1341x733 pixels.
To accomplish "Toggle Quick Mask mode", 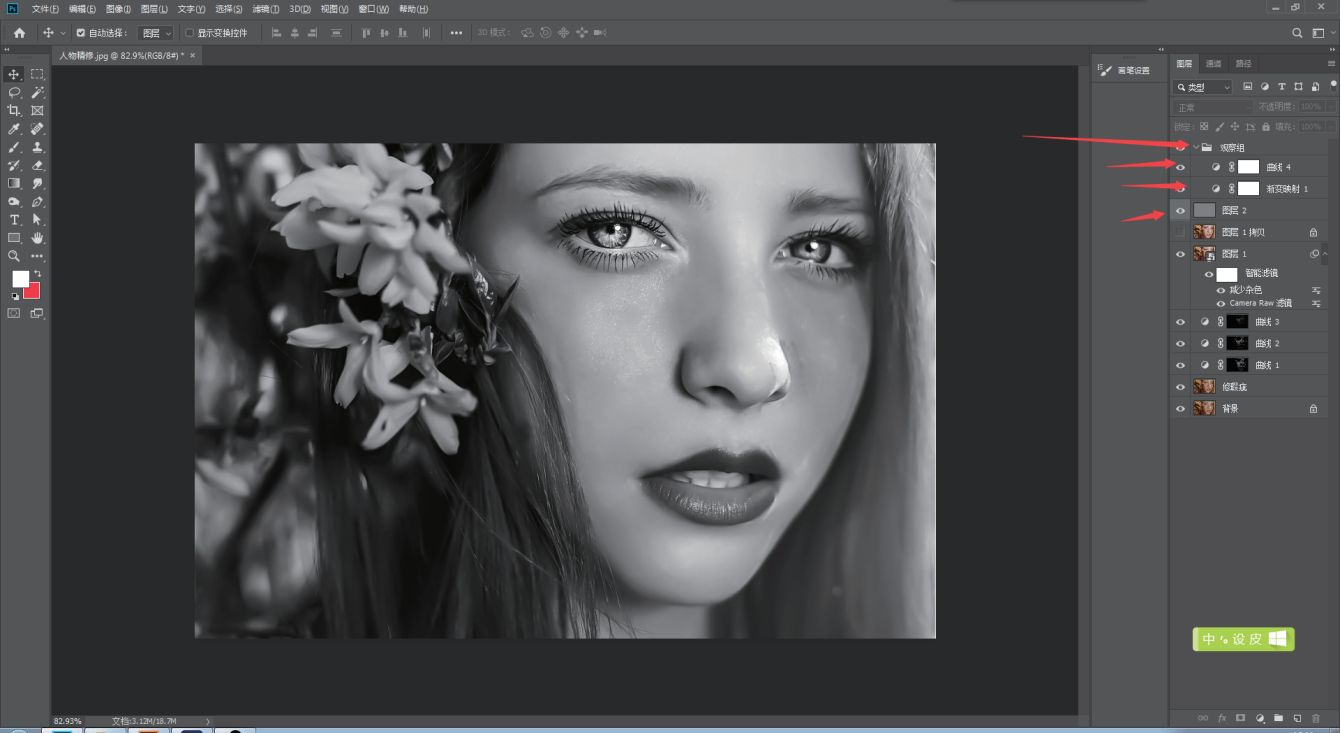I will click(x=14, y=313).
